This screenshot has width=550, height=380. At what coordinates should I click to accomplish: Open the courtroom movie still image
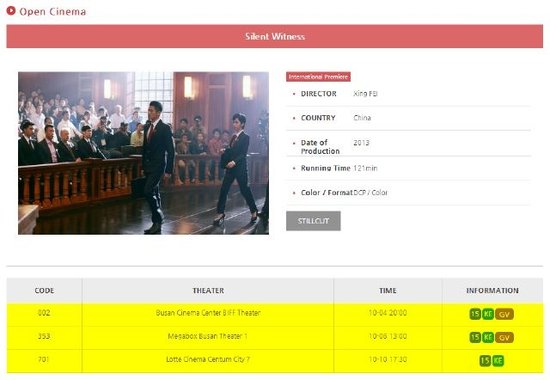click(143, 153)
